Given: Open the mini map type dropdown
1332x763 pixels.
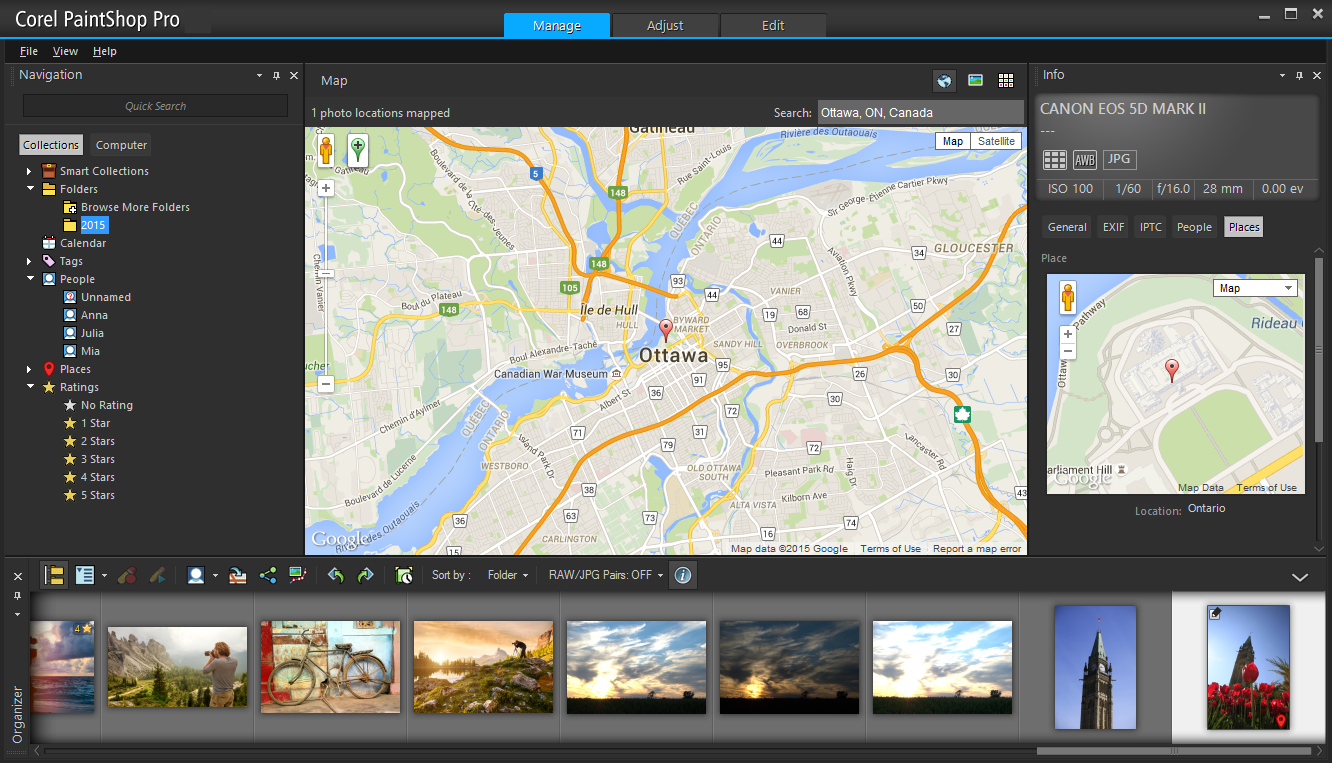Looking at the screenshot, I should [x=1254, y=288].
